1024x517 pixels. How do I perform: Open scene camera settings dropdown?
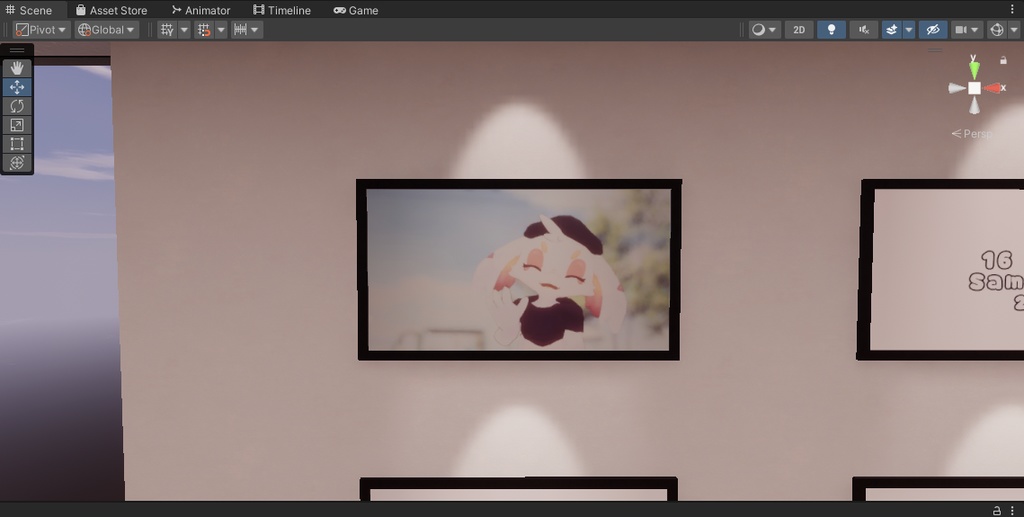pyautogui.click(x=967, y=30)
